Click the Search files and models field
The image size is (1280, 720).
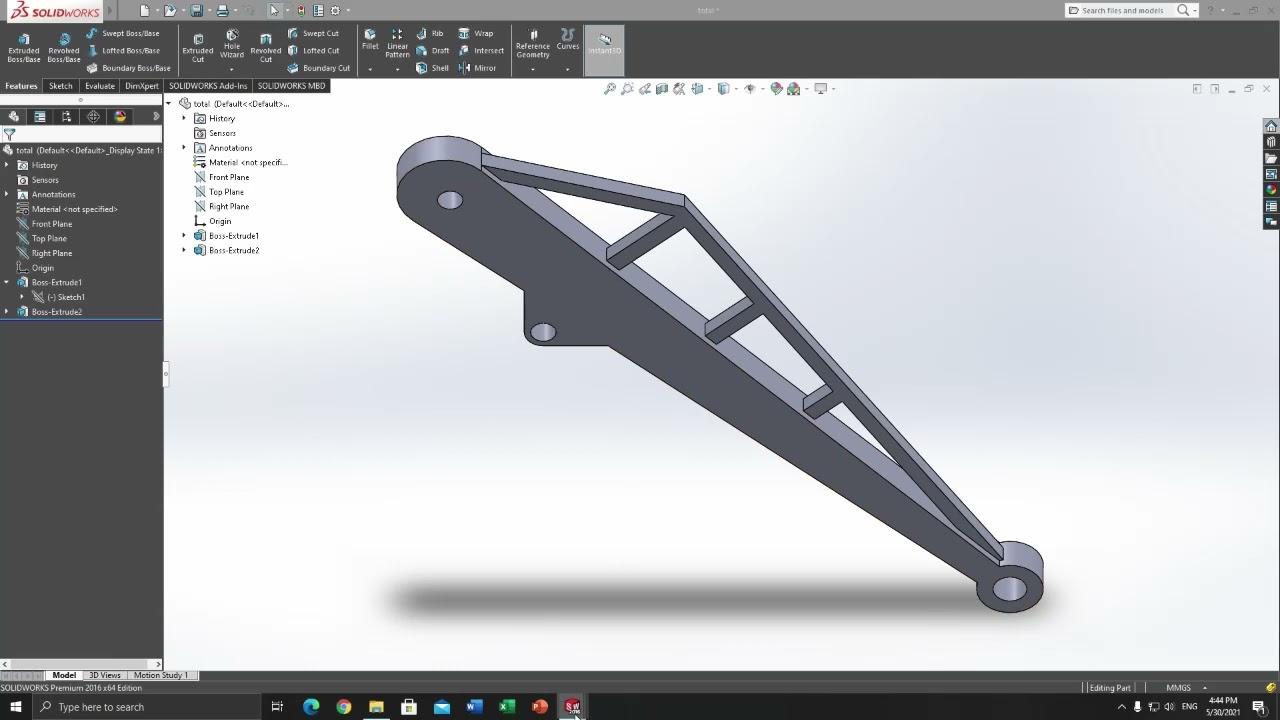(x=1121, y=10)
